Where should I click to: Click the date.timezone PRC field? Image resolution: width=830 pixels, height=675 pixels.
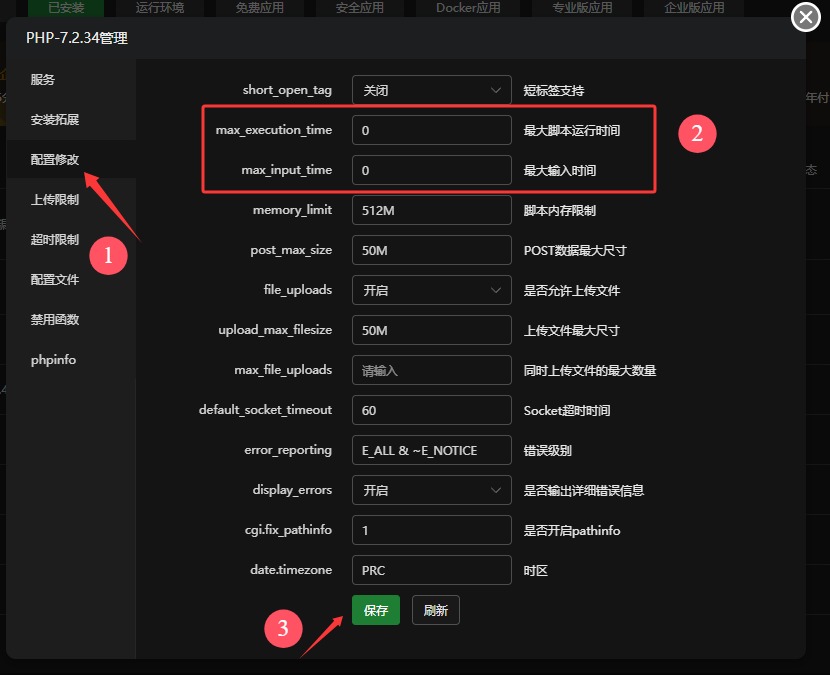[431, 570]
